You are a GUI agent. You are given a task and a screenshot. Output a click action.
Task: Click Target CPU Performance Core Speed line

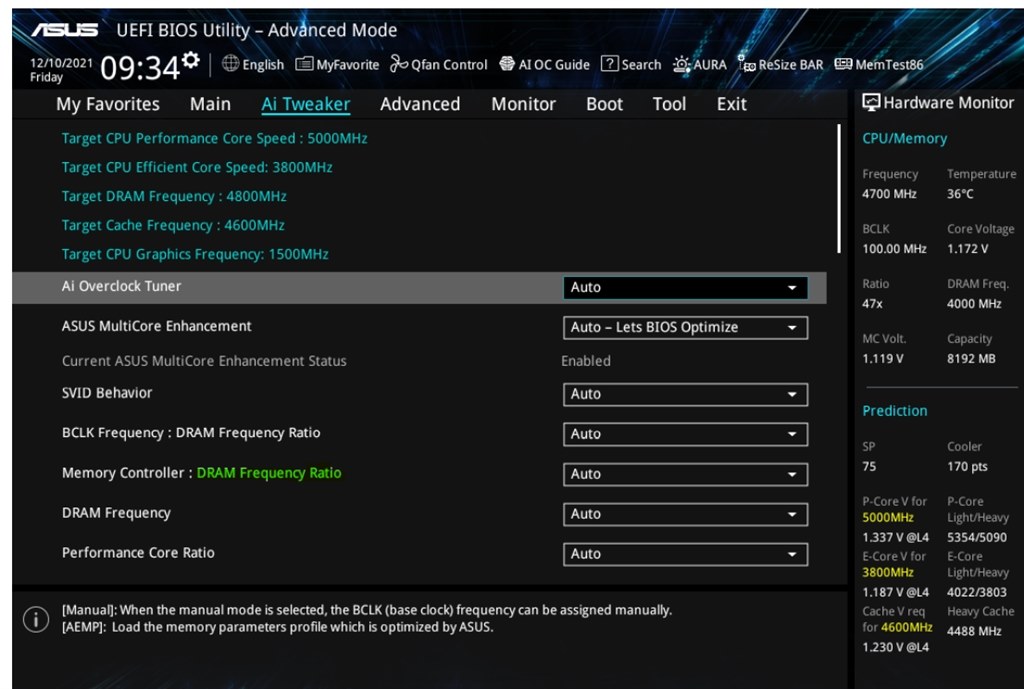[214, 138]
